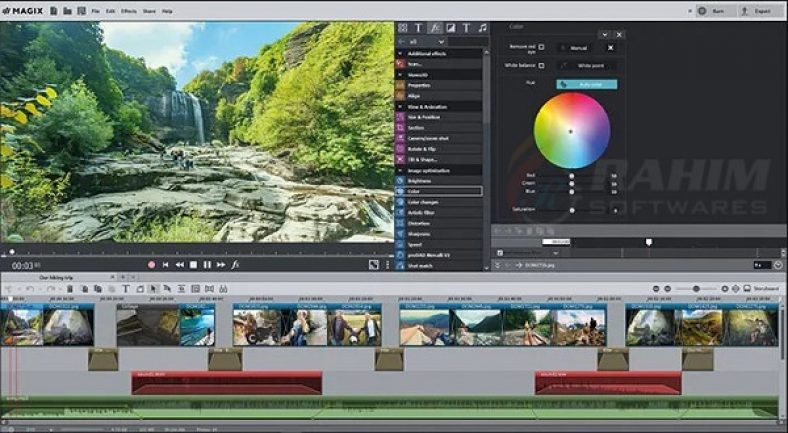Open the music note audio tab icon
Image resolution: width=788 pixels, height=433 pixels.
pyautogui.click(x=483, y=28)
